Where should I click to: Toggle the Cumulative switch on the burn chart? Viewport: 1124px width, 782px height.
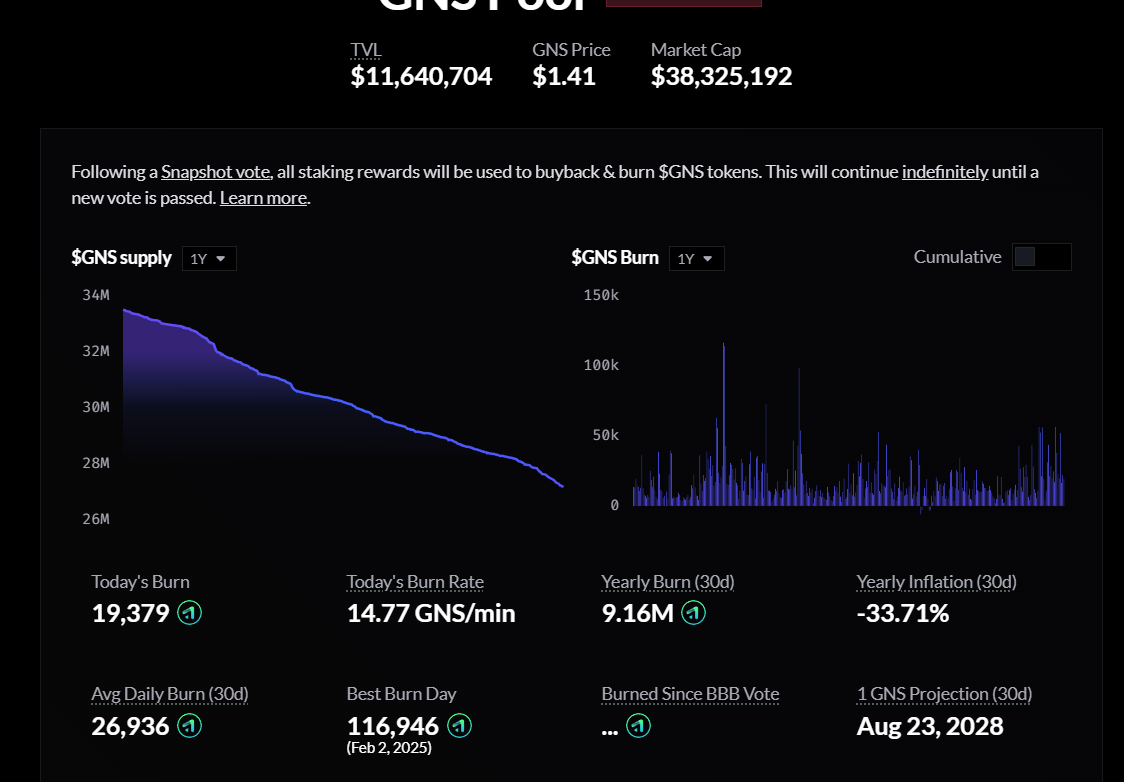pyautogui.click(x=1041, y=257)
